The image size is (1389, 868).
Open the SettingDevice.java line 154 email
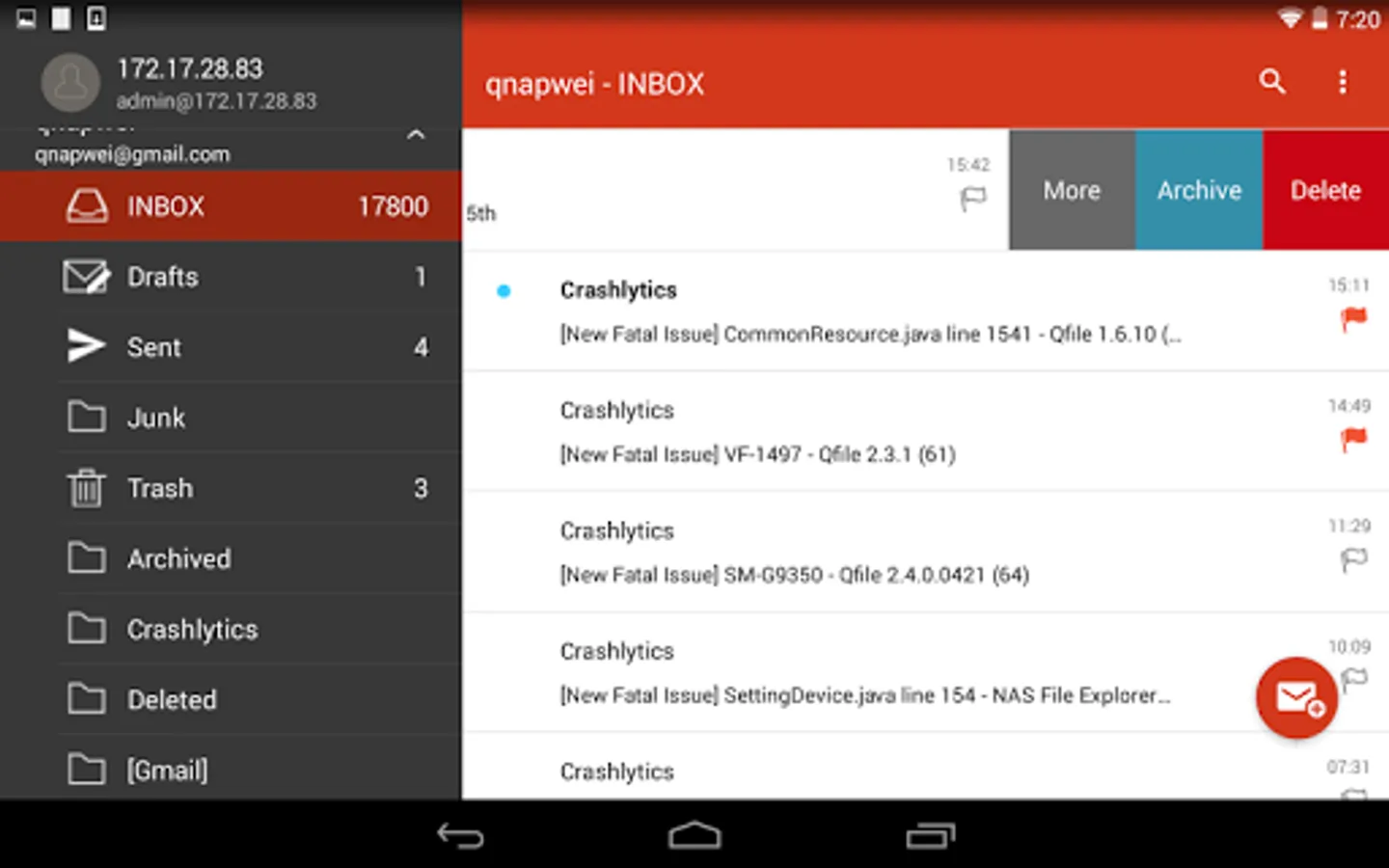pos(925,673)
